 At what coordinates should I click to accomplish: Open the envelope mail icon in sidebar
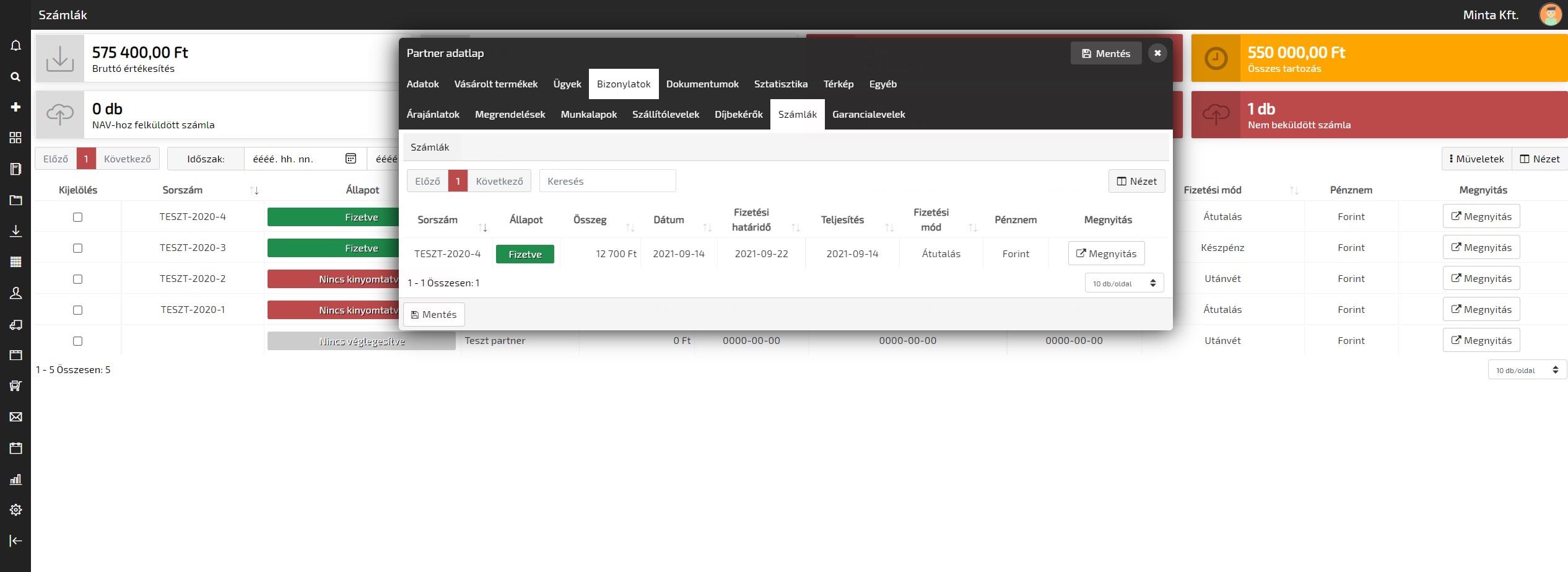pos(15,417)
